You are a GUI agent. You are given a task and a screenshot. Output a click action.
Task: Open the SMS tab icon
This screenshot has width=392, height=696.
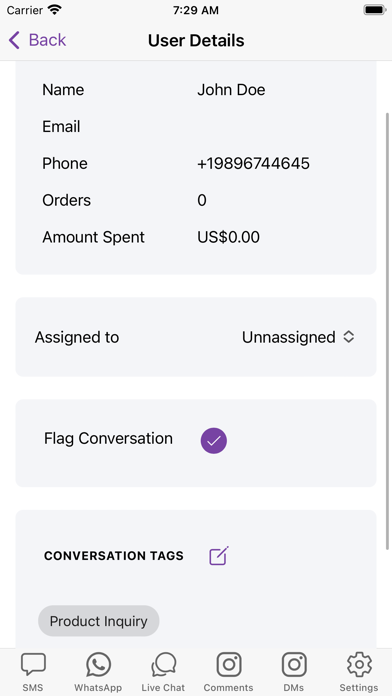(33, 664)
